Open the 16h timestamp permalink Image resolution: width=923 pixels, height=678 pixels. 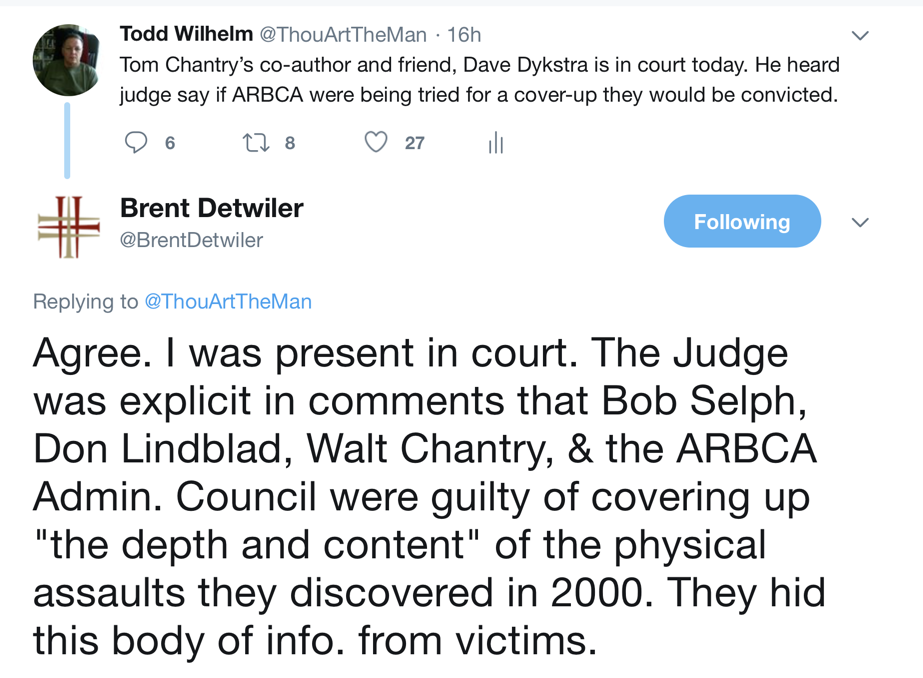coord(464,35)
